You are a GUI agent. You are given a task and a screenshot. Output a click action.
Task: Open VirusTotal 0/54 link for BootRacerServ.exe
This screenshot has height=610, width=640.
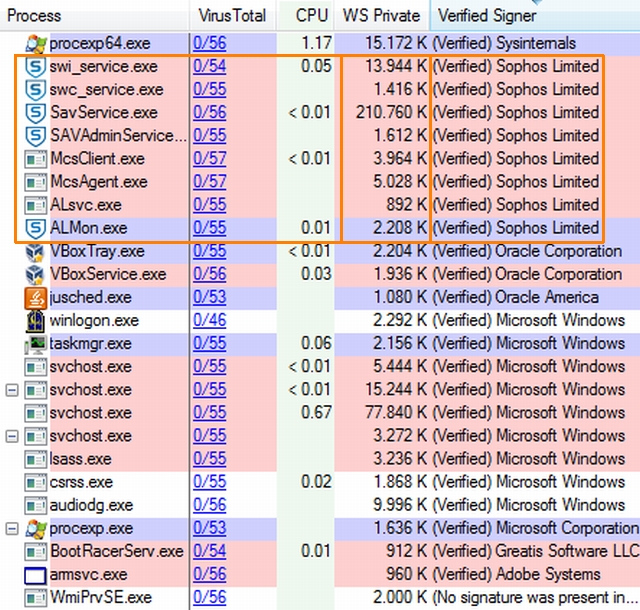click(x=210, y=552)
